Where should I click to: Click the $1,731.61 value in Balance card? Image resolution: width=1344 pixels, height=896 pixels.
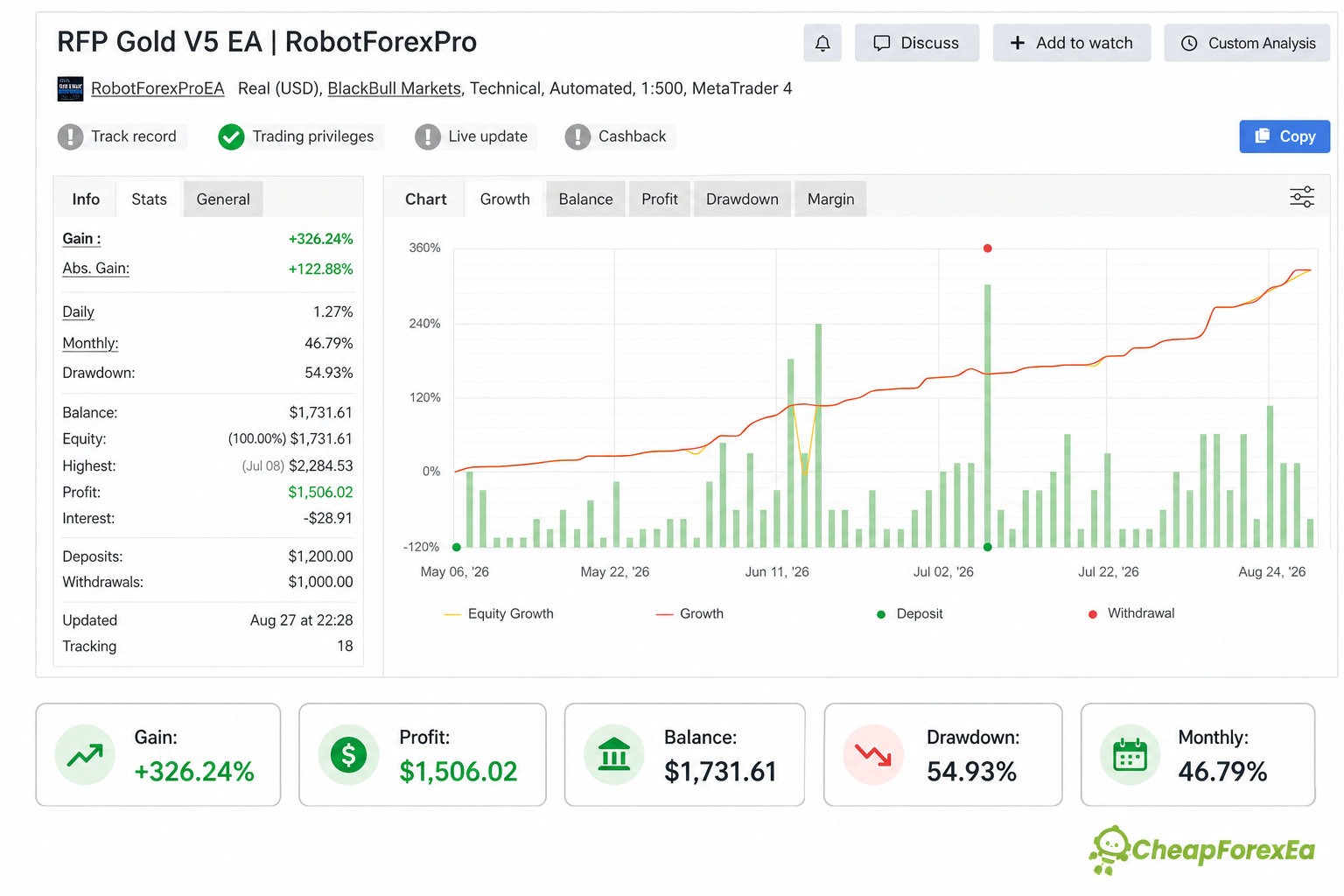720,772
